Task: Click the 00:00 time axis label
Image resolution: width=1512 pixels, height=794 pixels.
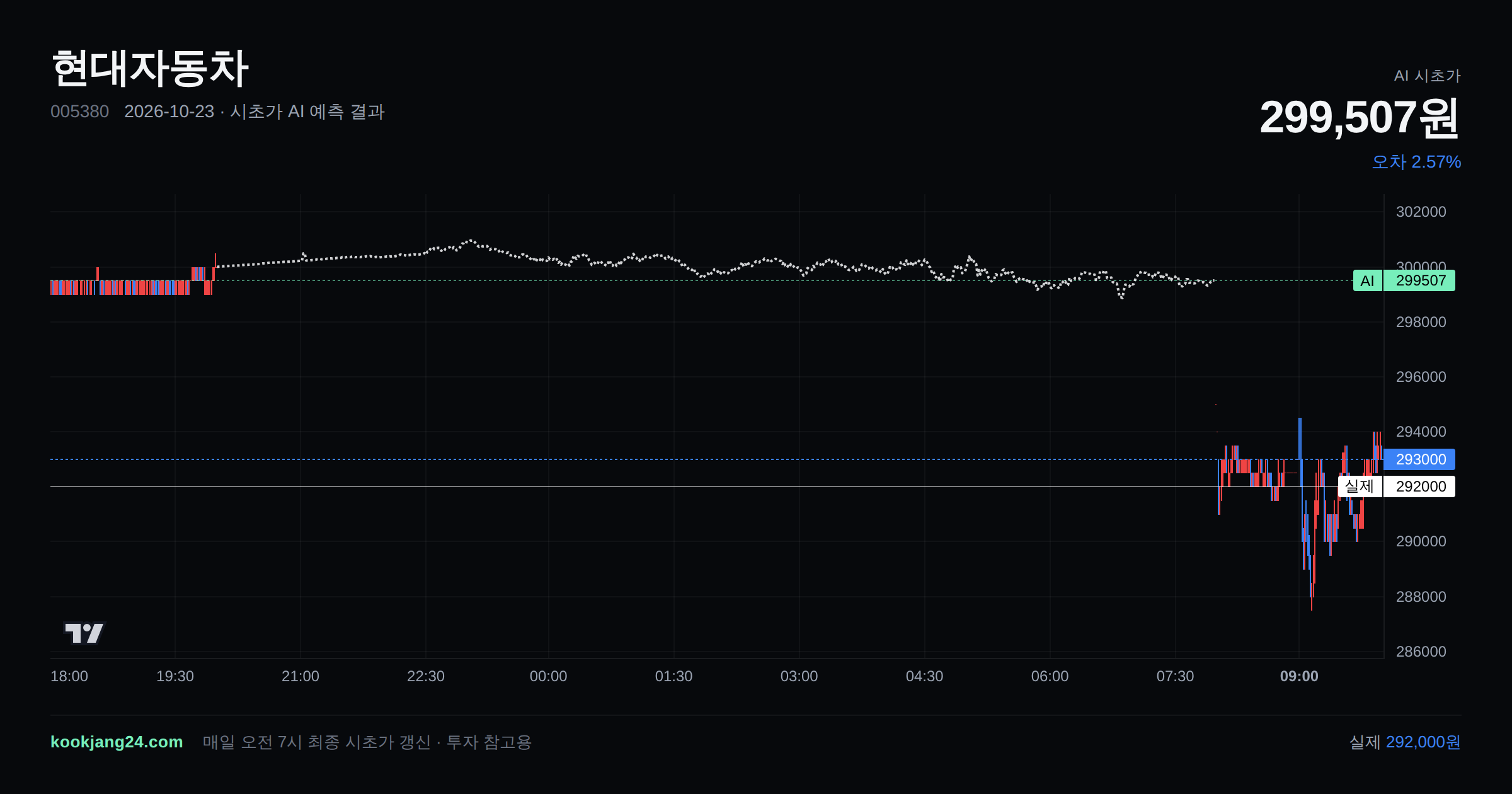Action: (548, 676)
